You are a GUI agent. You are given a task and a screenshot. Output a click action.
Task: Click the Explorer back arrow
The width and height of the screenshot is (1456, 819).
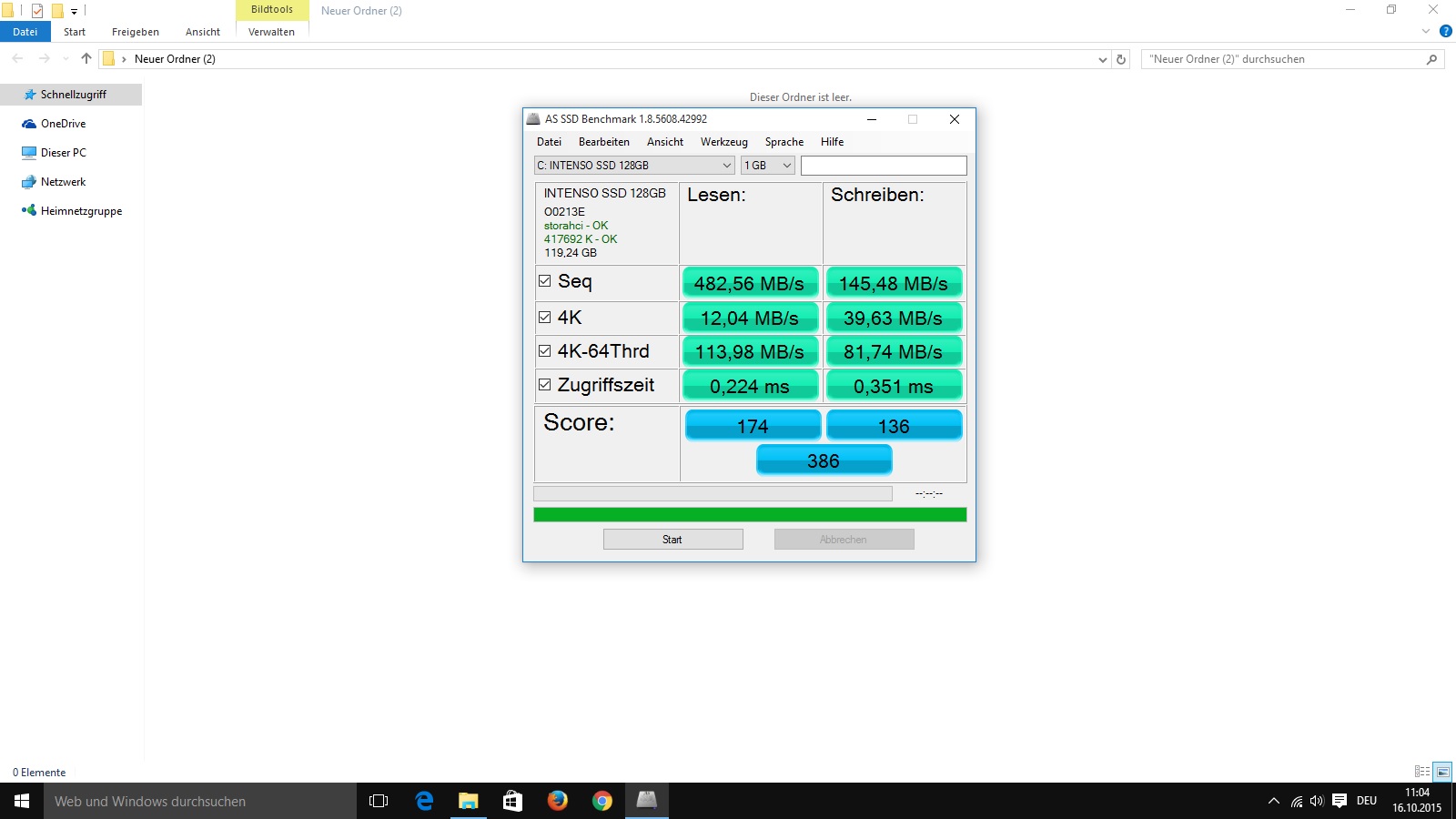(17, 59)
